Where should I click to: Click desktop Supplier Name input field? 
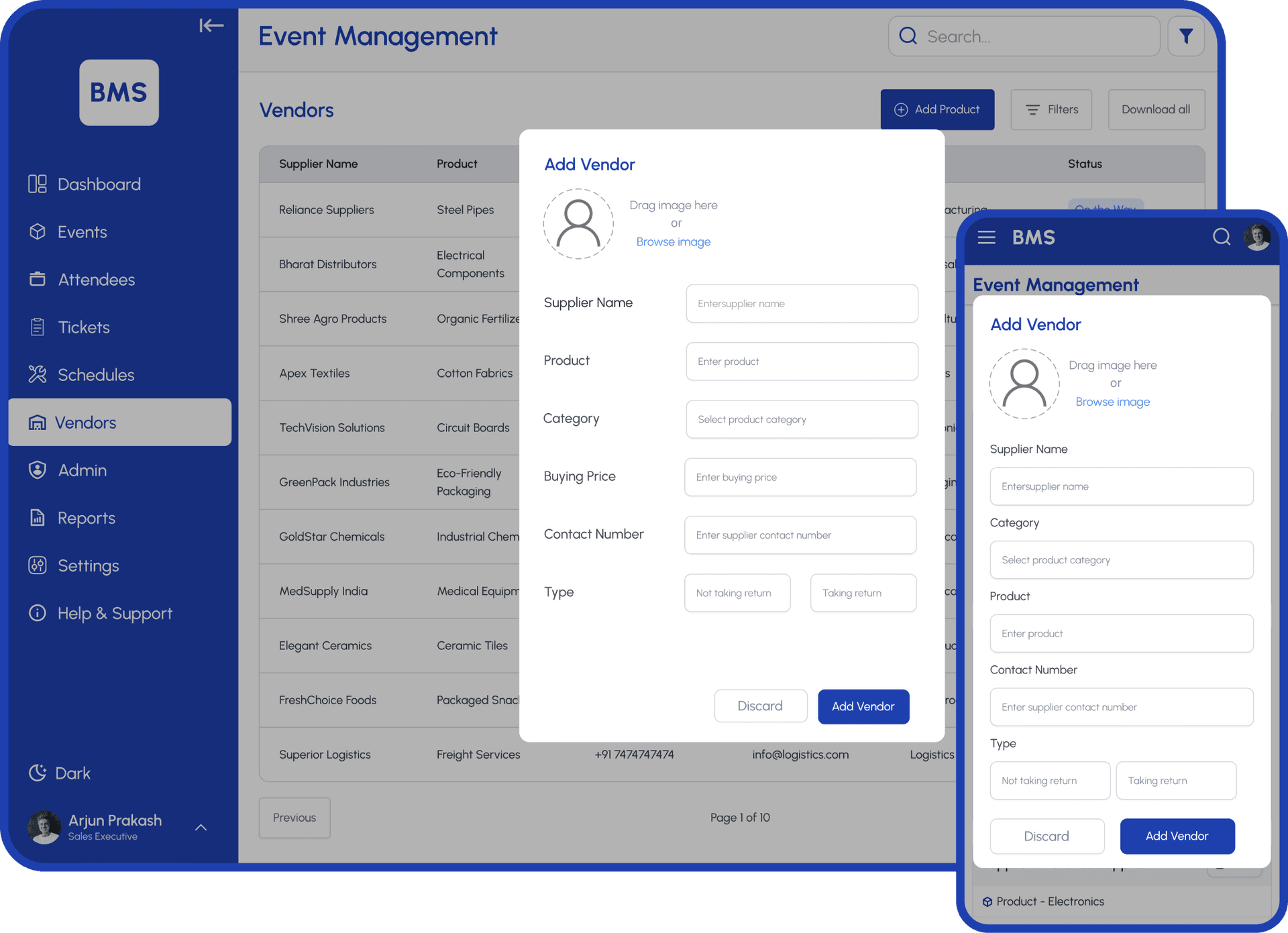pos(802,304)
